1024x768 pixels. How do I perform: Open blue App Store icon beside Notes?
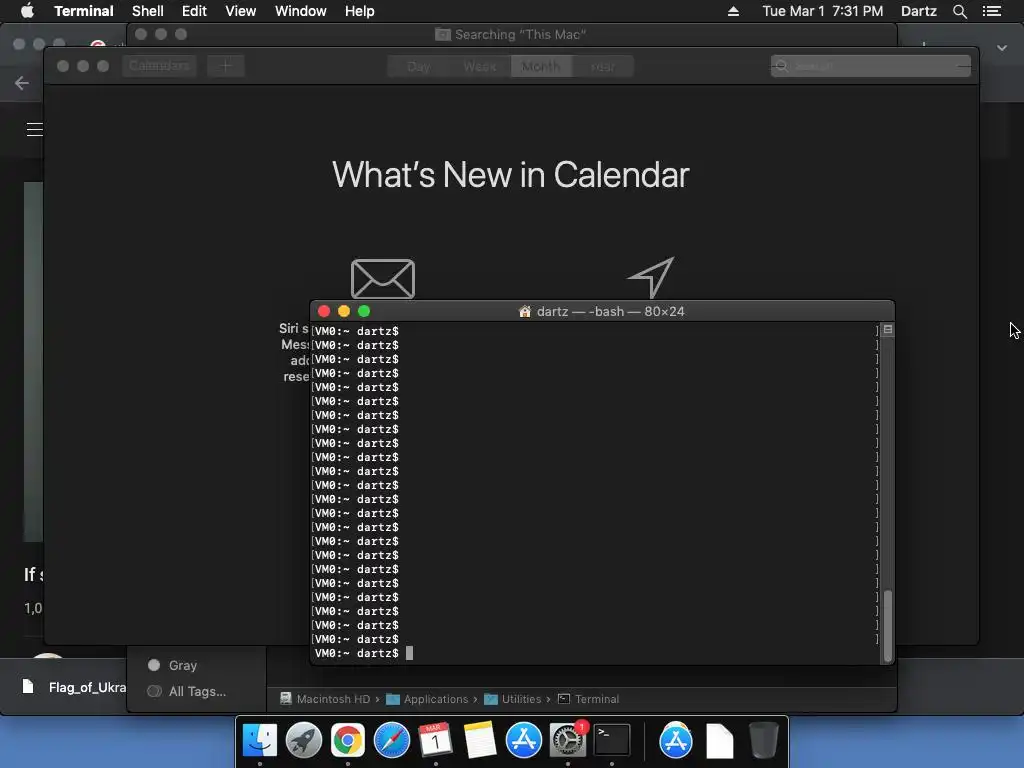[523, 741]
